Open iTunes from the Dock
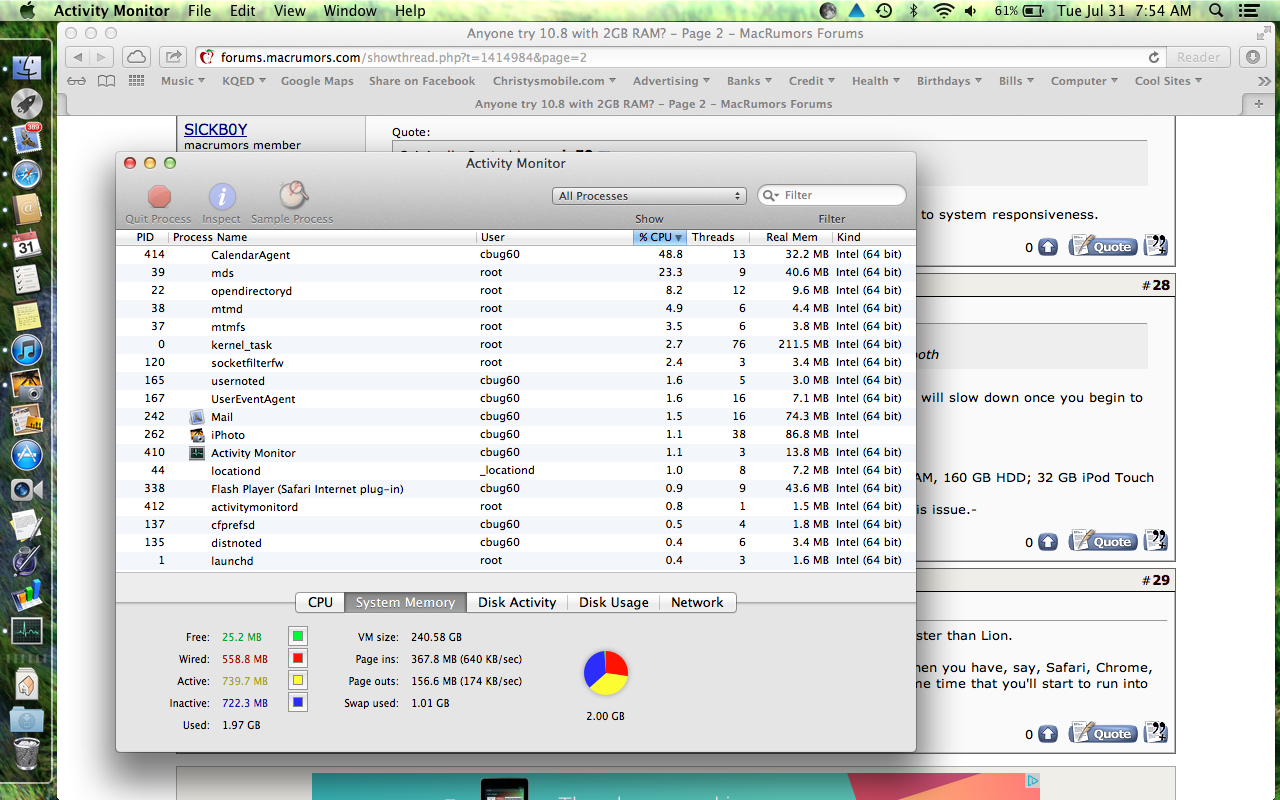1280x800 pixels. point(27,349)
